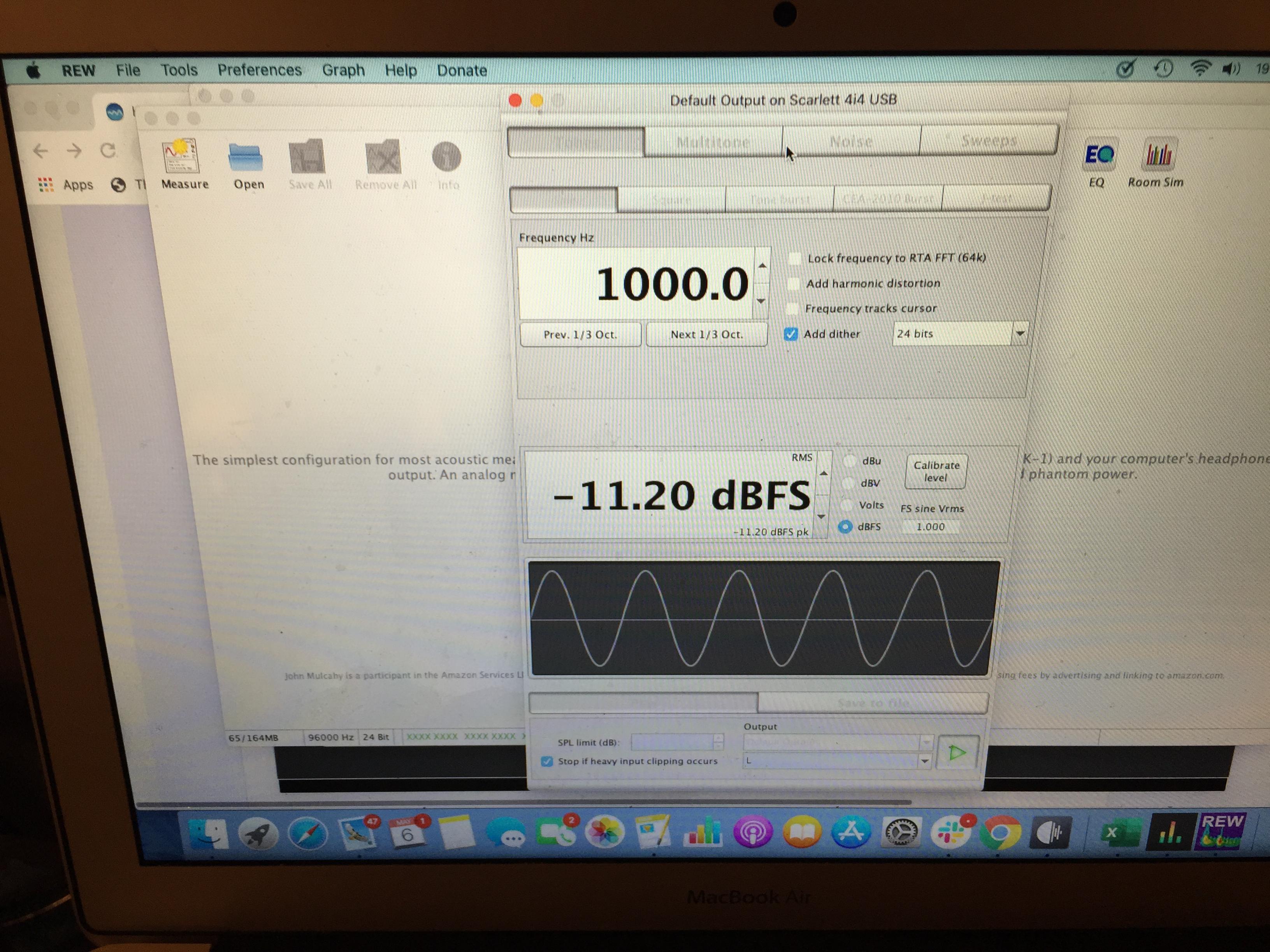Raise dBFS level with up arrow
The image size is (1270, 952).
coord(824,473)
